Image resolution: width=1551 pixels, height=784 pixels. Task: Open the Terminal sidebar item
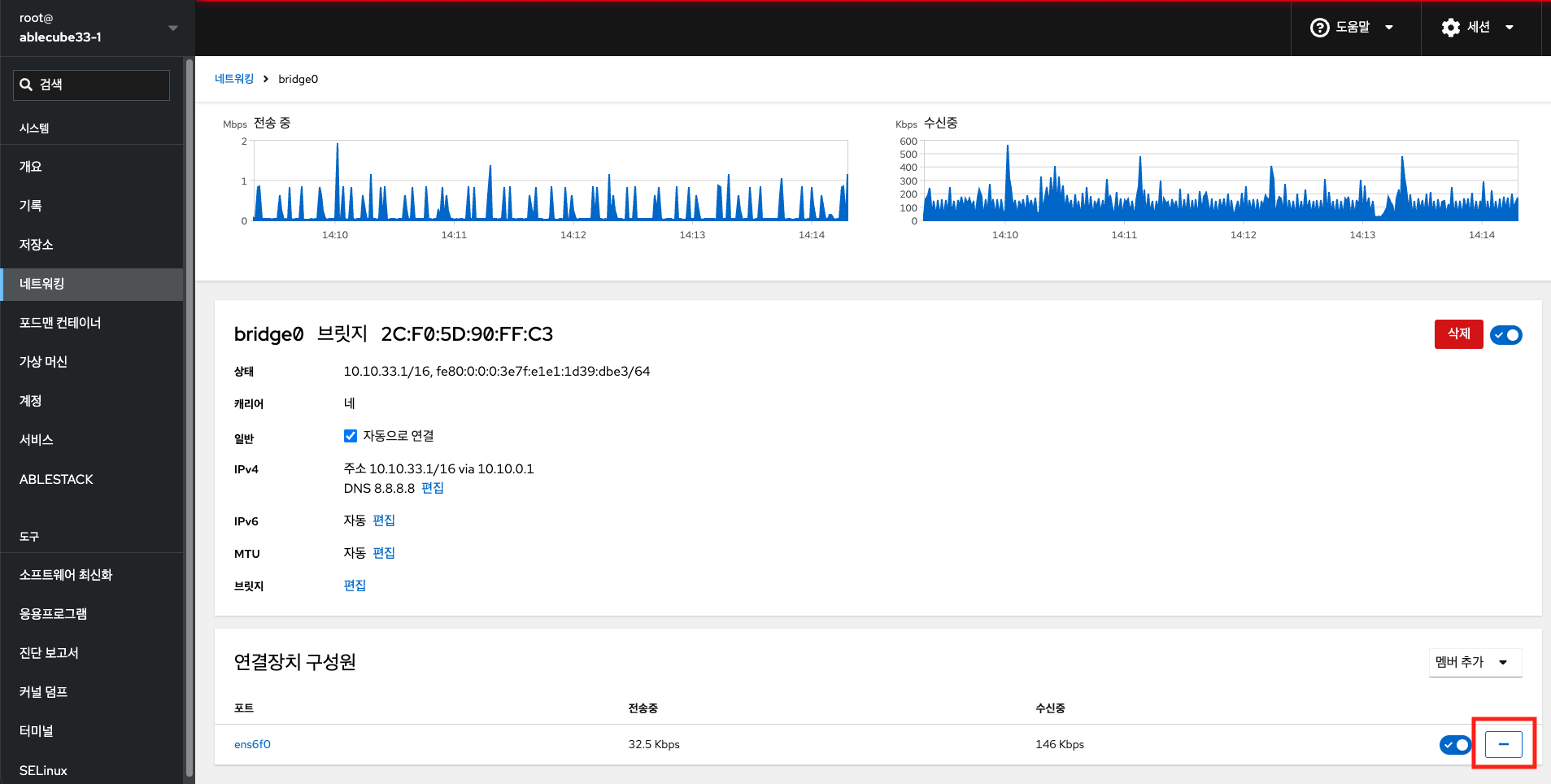[37, 731]
